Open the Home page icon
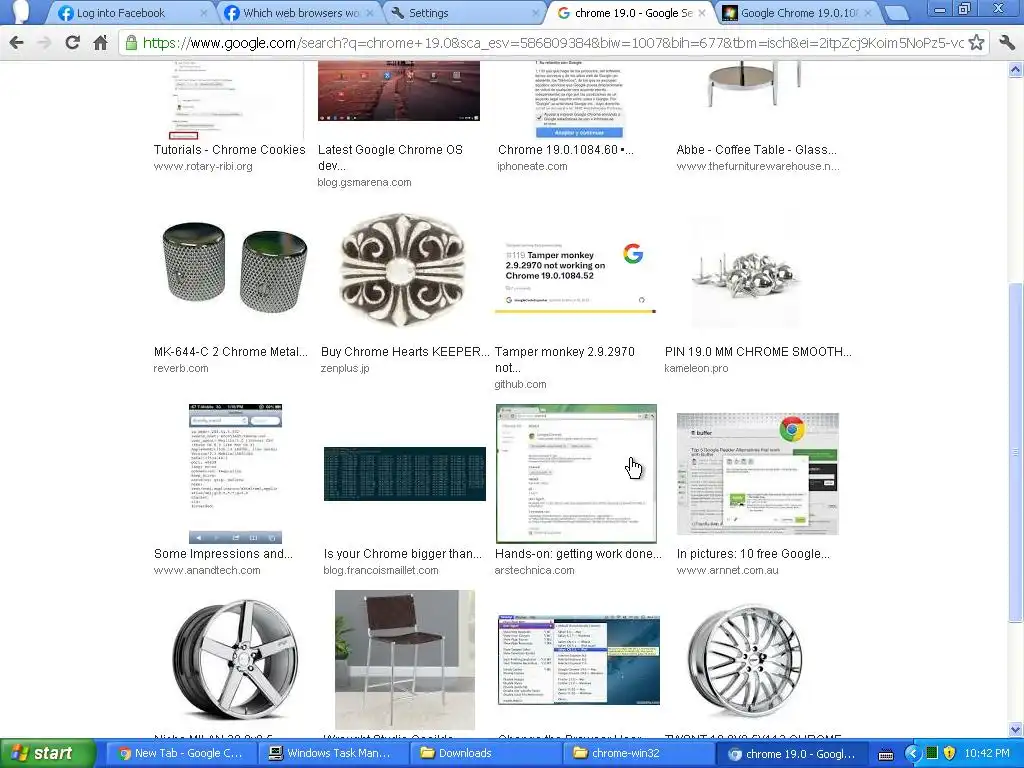 [100, 42]
